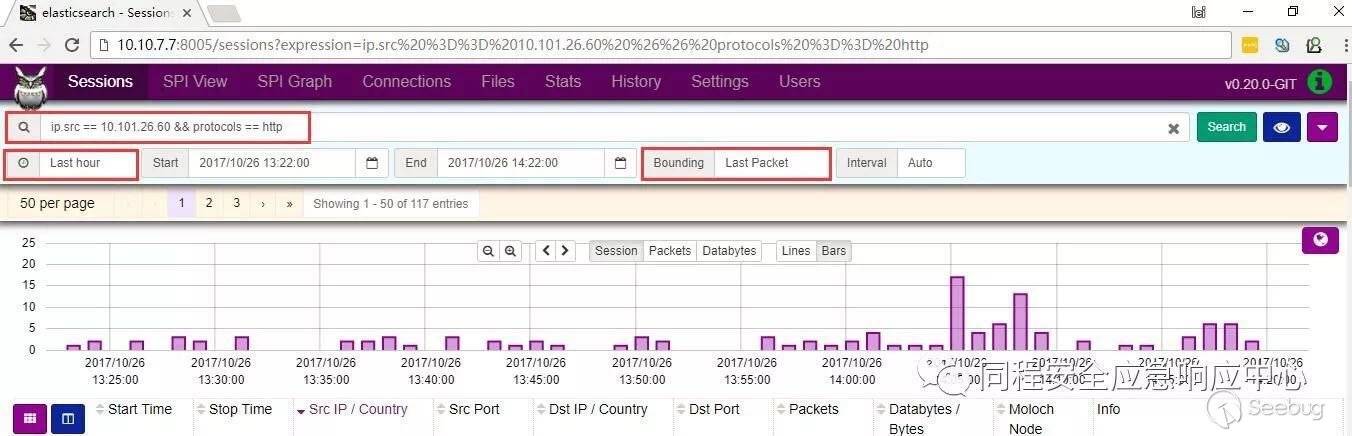Open the 50 per page dropdown
Image resolution: width=1352 pixels, height=436 pixels.
[x=57, y=203]
